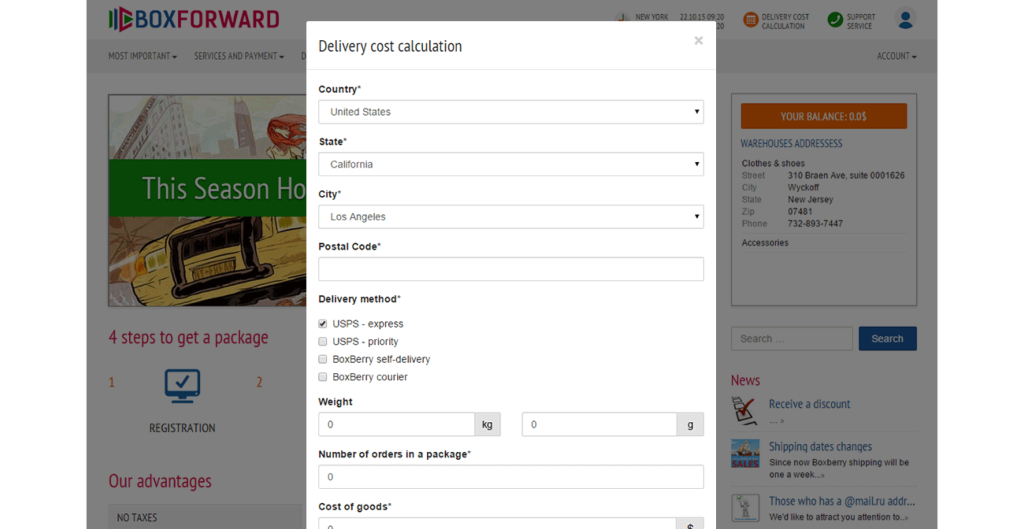The width and height of the screenshot is (1024, 529).
Task: Click the site Search text field
Action: [792, 338]
